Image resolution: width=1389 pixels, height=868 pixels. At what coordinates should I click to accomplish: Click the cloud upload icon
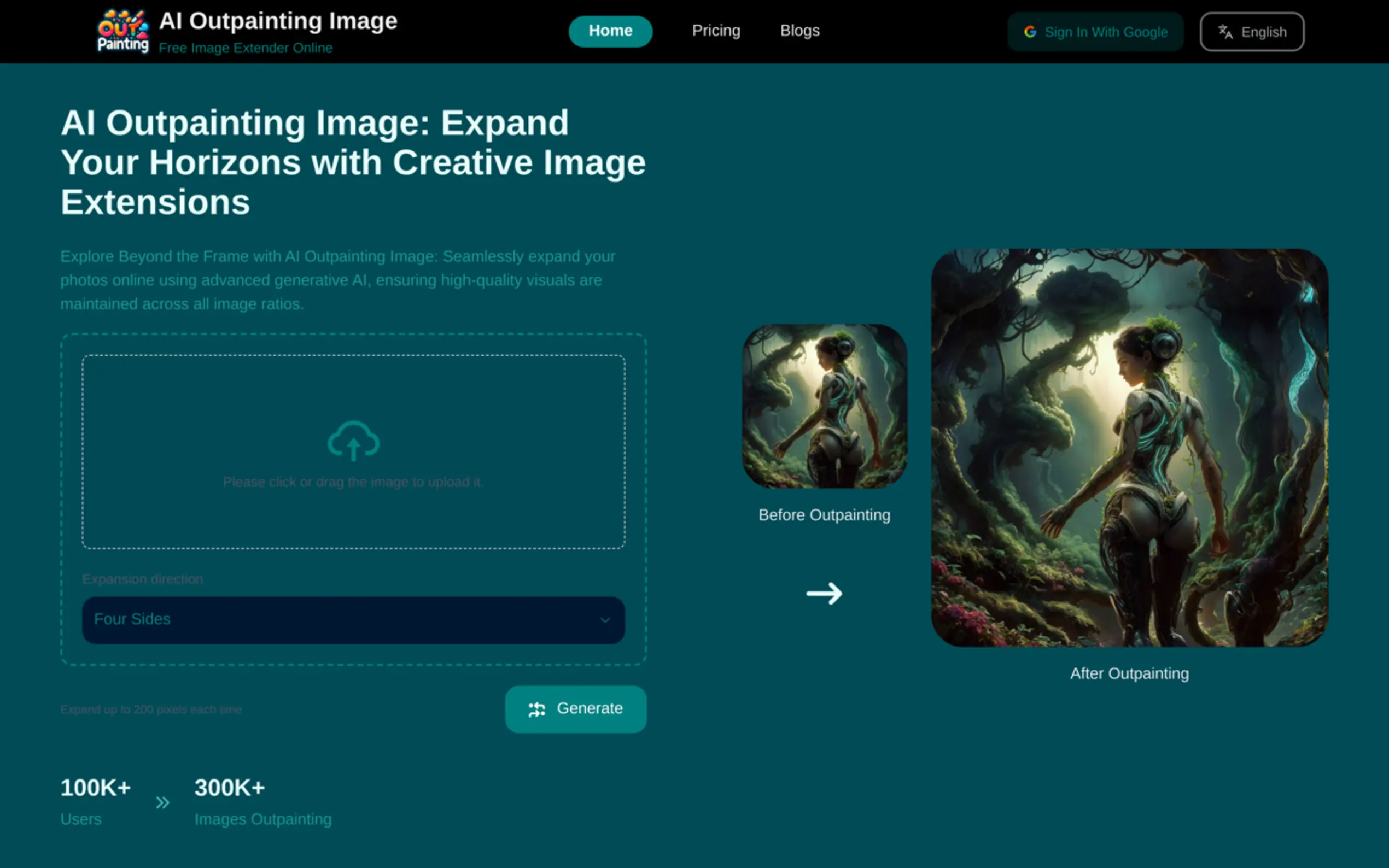[353, 441]
